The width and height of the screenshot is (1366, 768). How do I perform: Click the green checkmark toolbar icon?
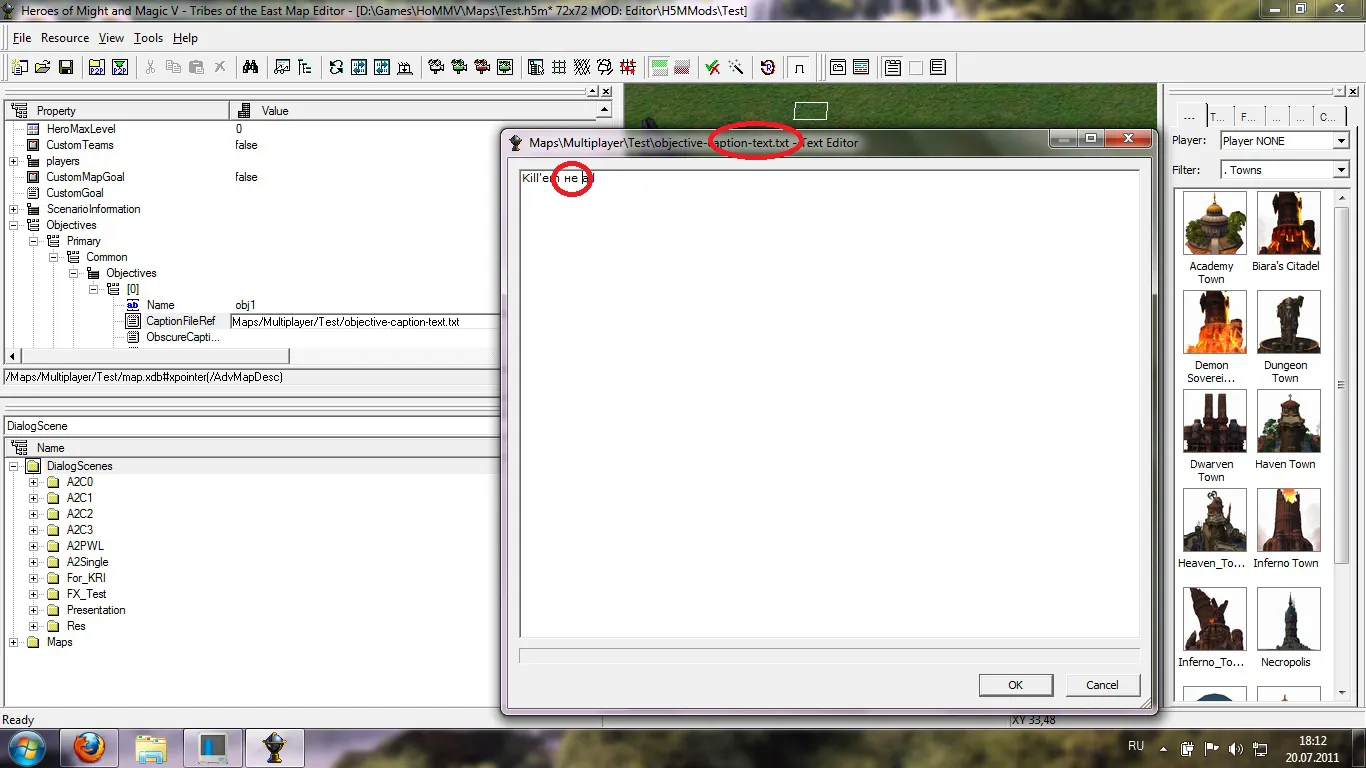pos(712,67)
